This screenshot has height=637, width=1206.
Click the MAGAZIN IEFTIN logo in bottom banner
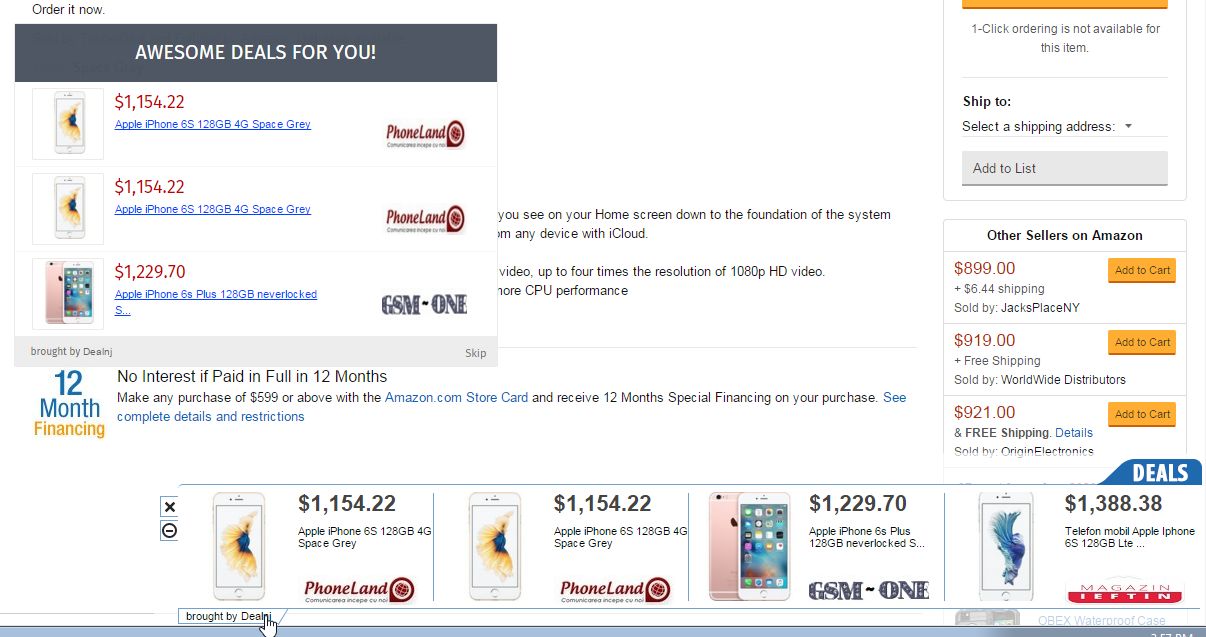coord(1124,590)
